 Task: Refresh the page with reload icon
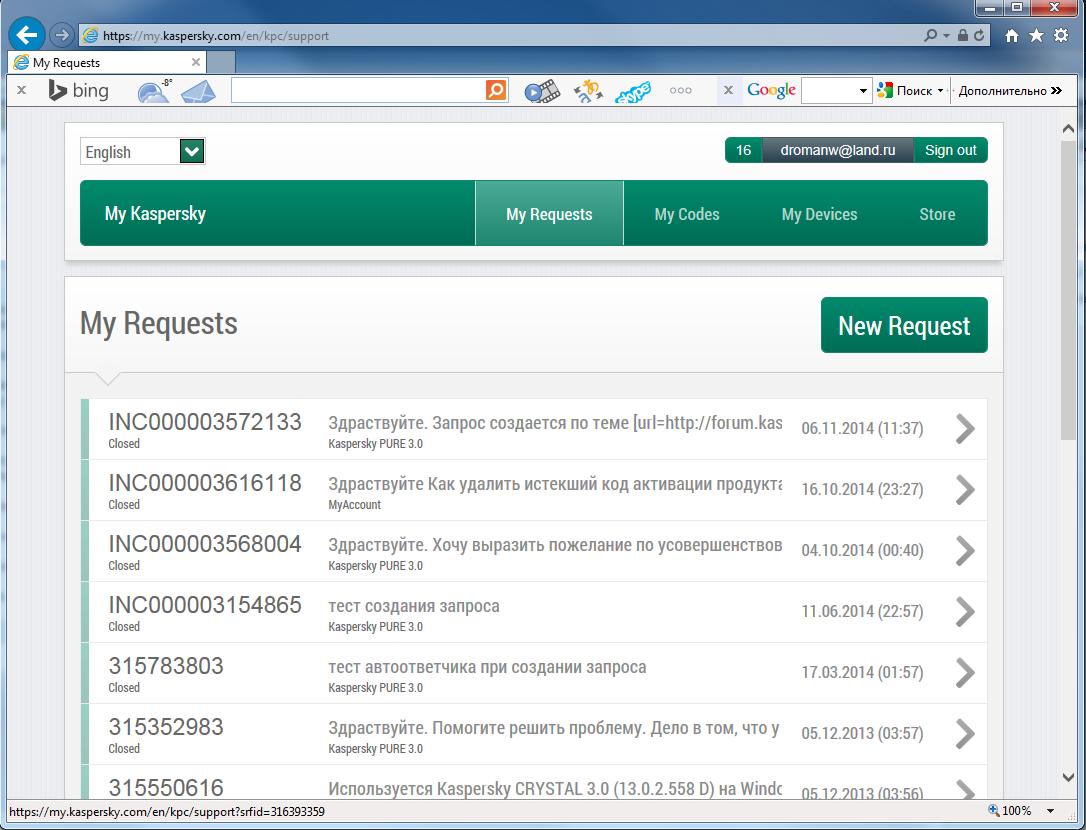(x=979, y=35)
